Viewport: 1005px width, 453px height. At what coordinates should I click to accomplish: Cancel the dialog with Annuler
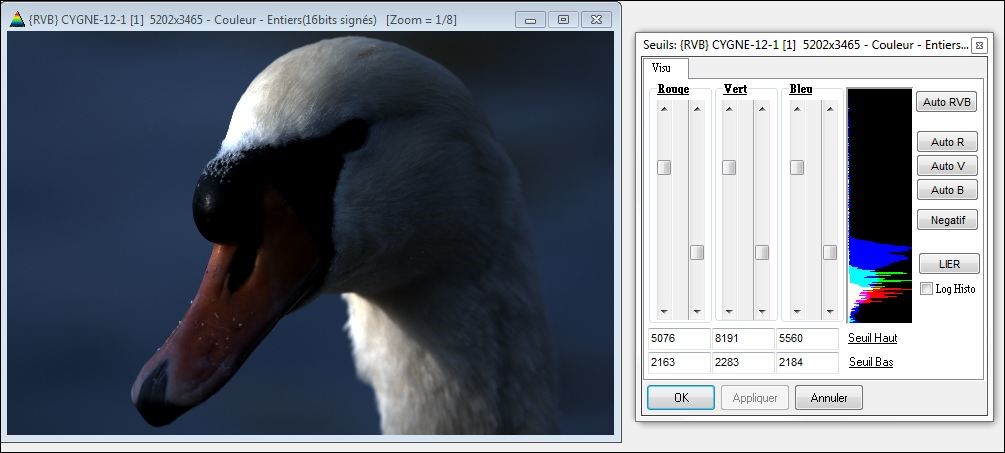coord(828,398)
